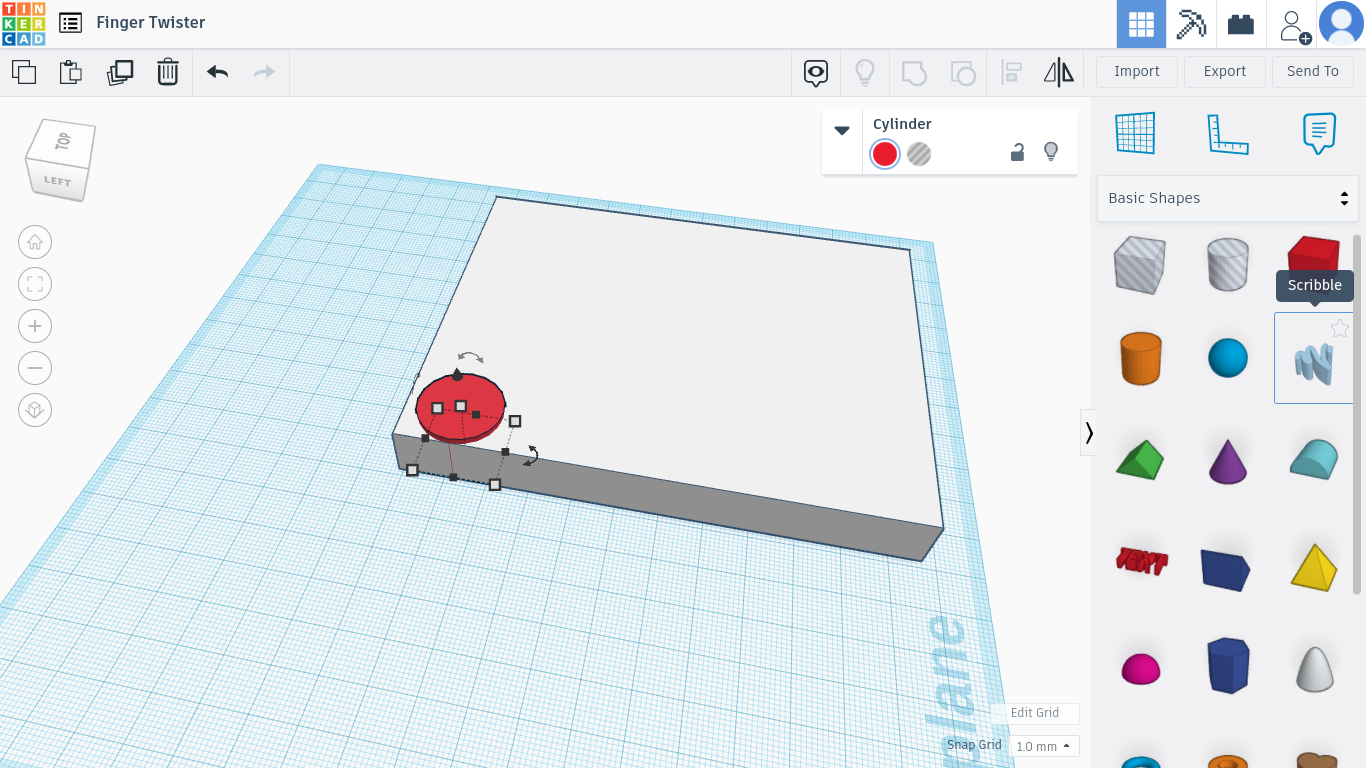Image resolution: width=1366 pixels, height=768 pixels.
Task: Click the Tinkercad logo
Action: pos(23,23)
